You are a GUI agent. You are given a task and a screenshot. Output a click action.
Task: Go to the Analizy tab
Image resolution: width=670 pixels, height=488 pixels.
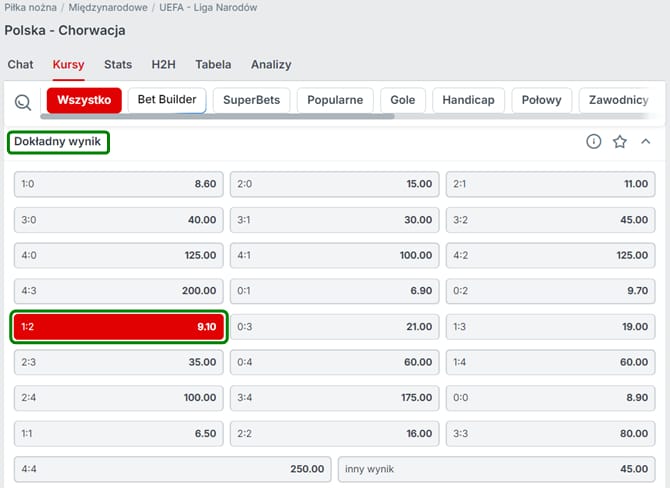point(271,64)
